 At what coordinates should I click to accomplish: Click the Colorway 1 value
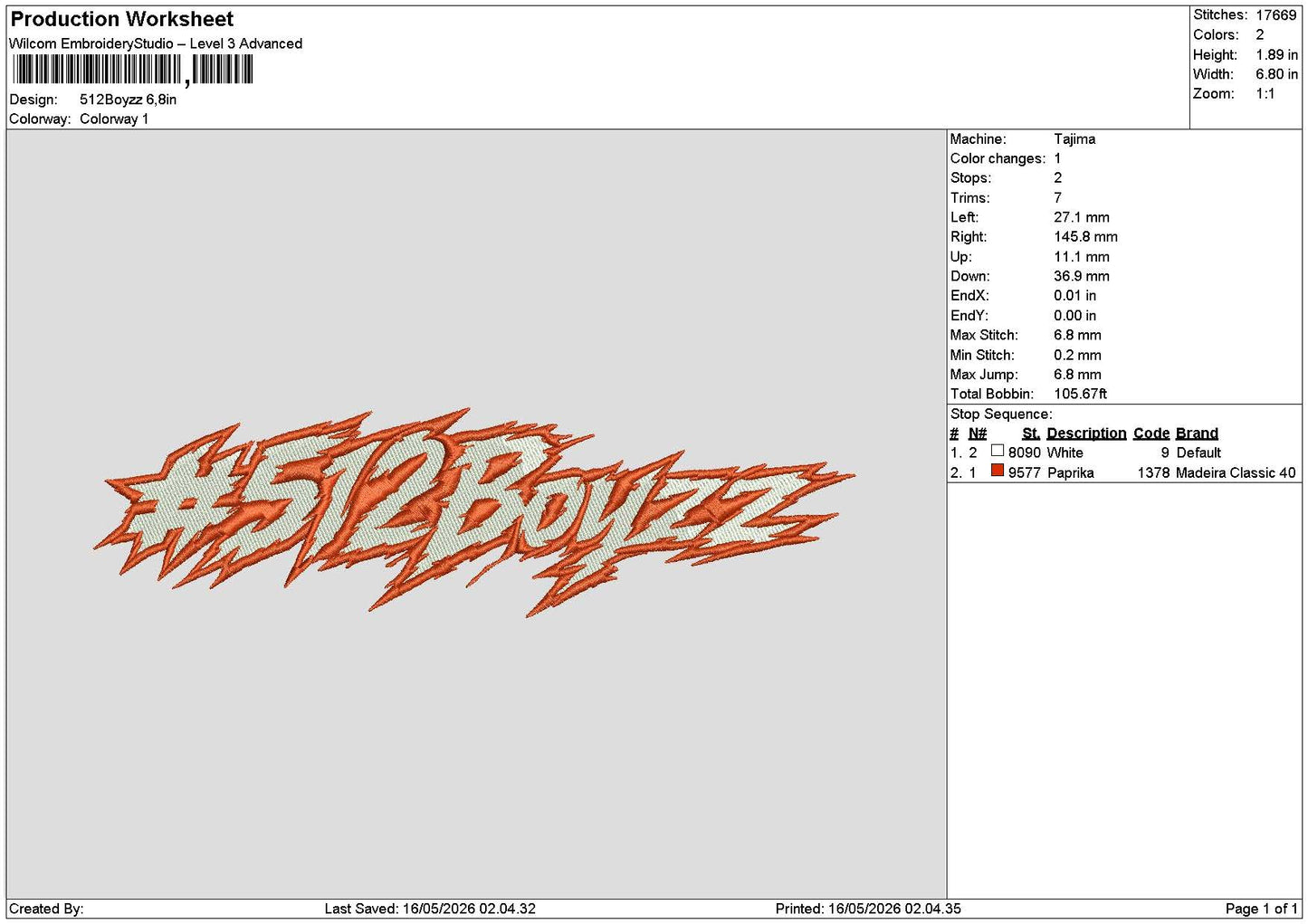[114, 119]
